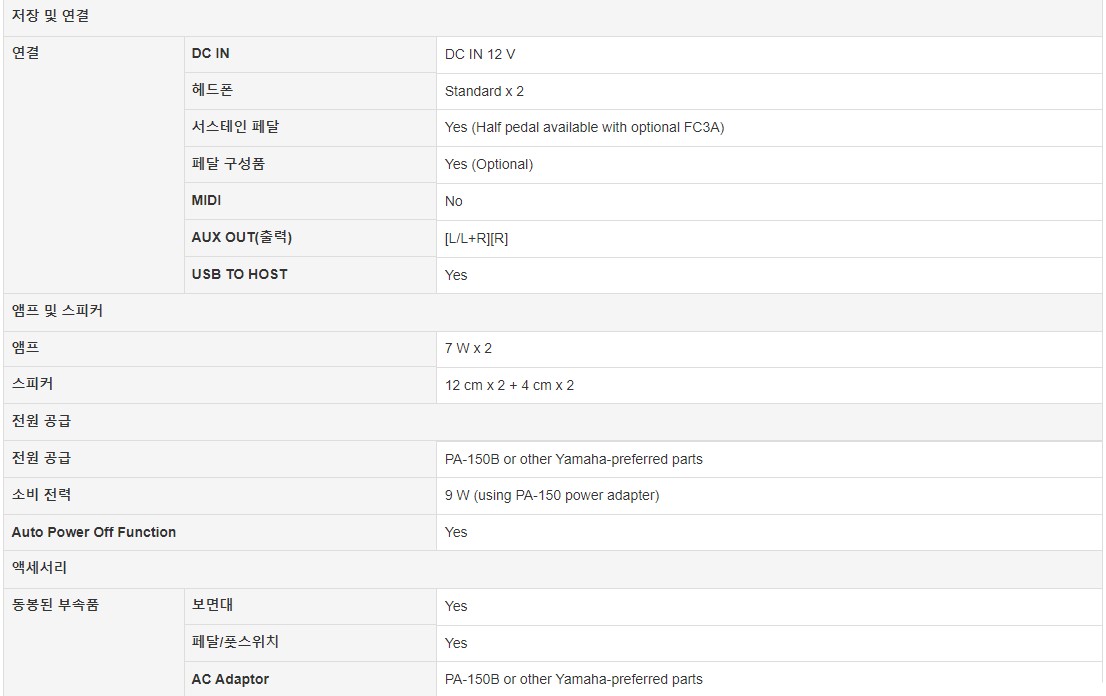The height and width of the screenshot is (696, 1106).
Task: Select the AUX OUT(출력) label
Action: click(x=241, y=237)
